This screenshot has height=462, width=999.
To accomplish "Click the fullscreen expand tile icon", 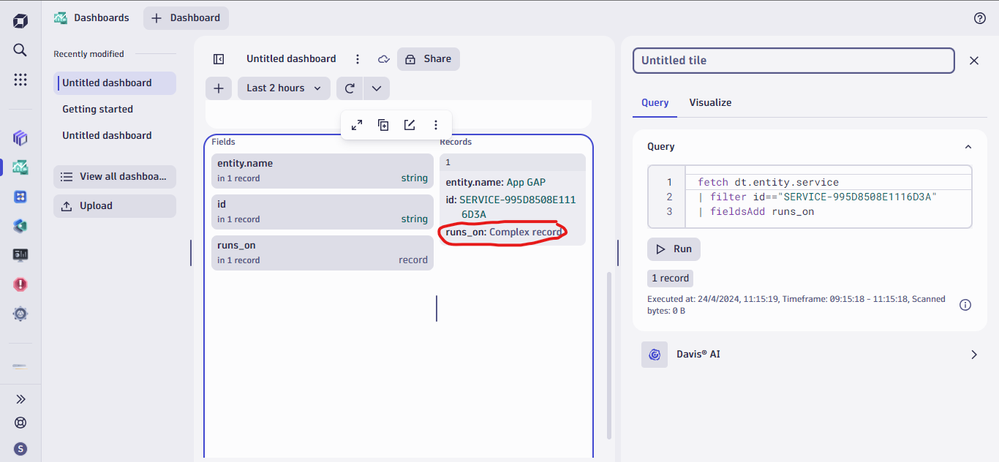I will (357, 125).
